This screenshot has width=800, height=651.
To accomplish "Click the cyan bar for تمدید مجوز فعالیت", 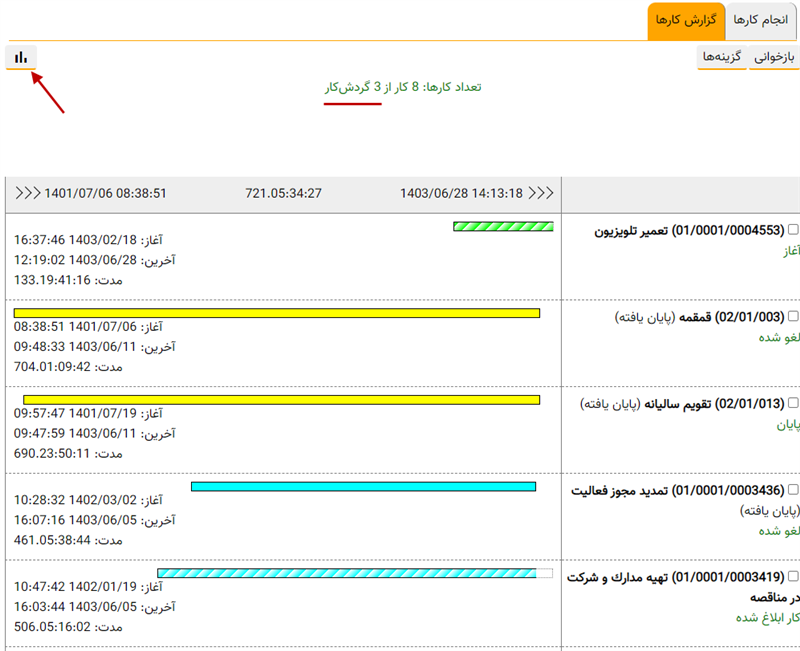I will click(x=363, y=487).
